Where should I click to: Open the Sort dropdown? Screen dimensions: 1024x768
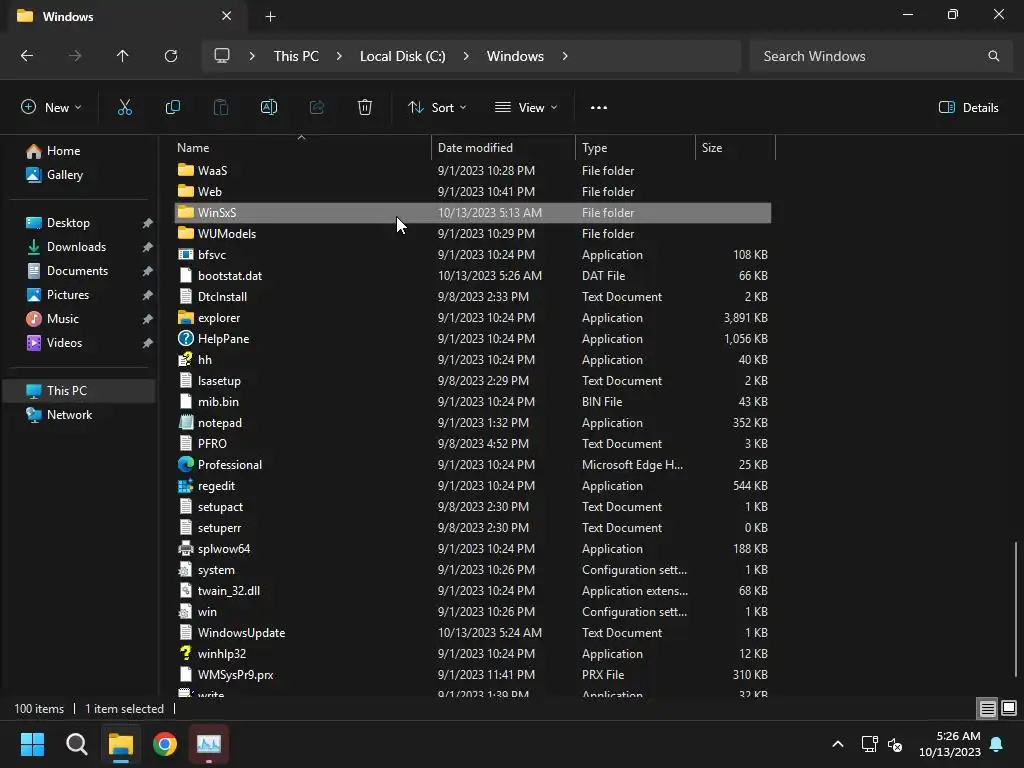pyautogui.click(x=437, y=108)
